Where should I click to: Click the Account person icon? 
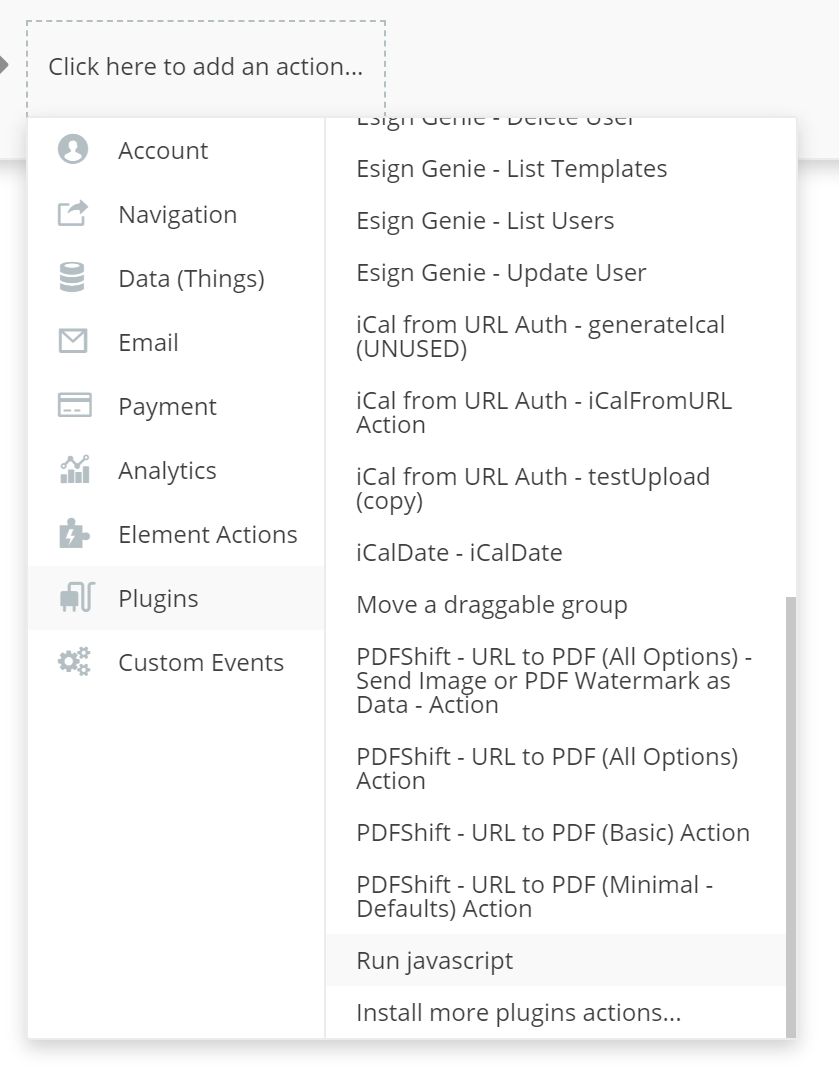click(73, 150)
